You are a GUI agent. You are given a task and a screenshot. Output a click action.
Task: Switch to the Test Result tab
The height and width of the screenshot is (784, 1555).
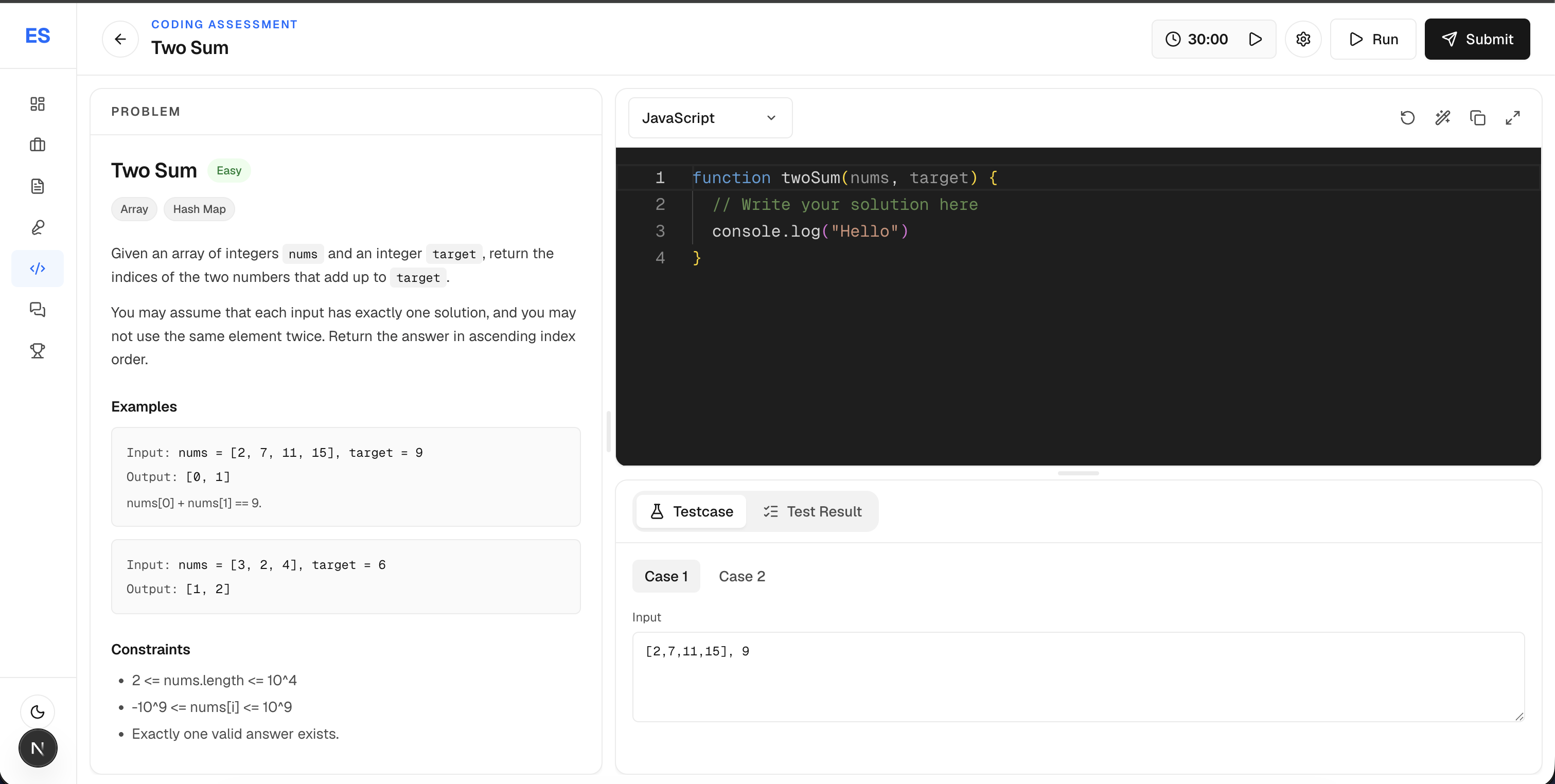point(812,511)
